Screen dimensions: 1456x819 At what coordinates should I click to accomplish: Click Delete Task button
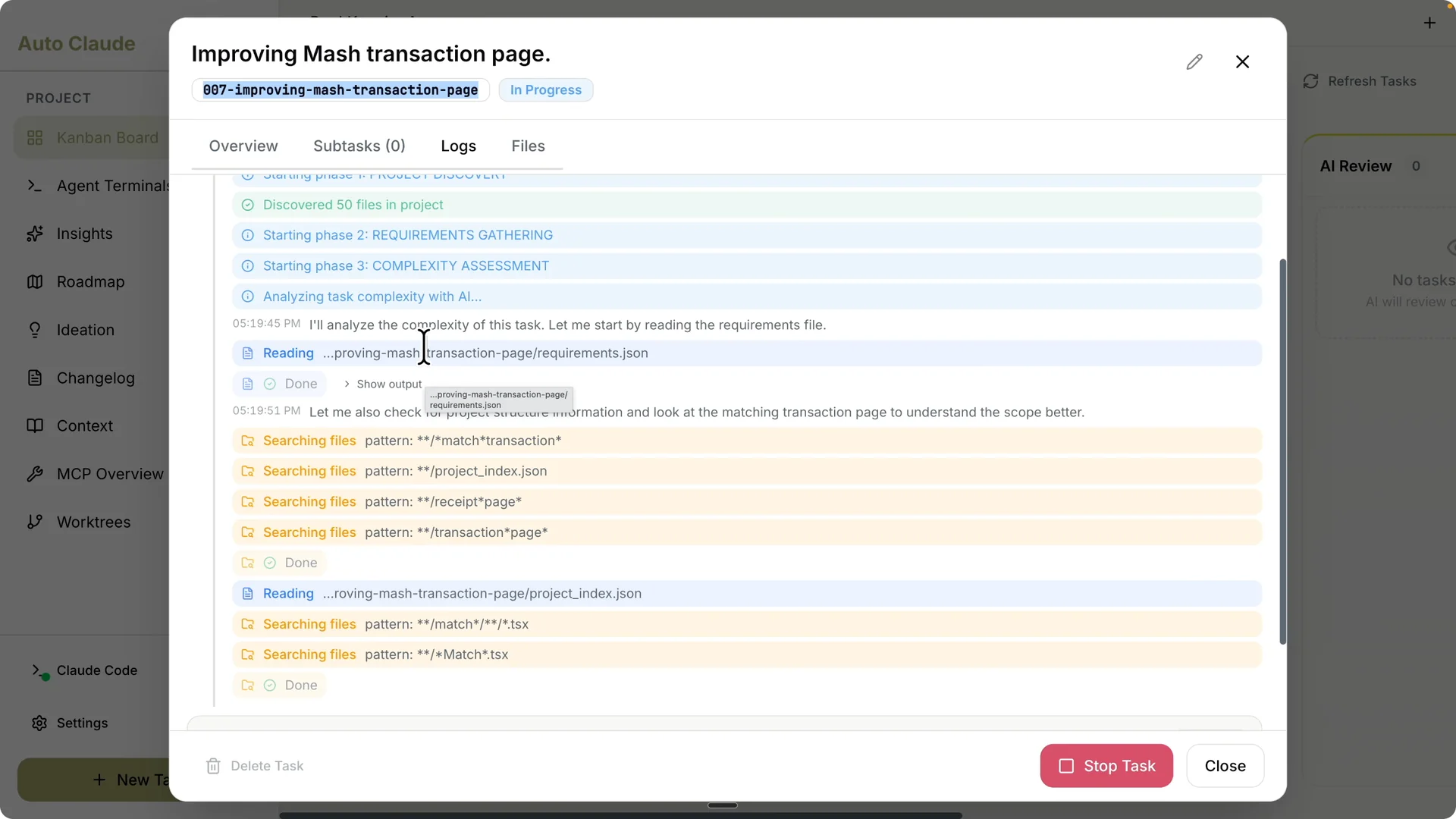(x=255, y=766)
